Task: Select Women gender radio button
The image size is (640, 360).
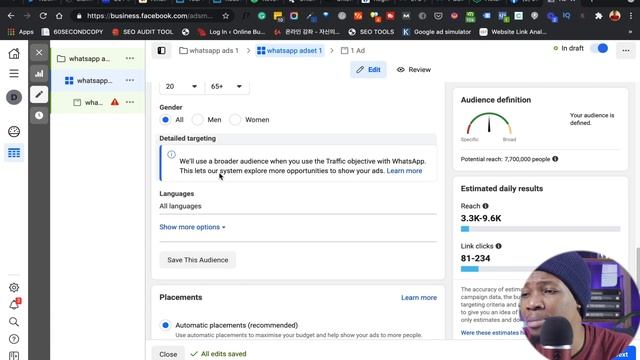Action: coord(235,120)
